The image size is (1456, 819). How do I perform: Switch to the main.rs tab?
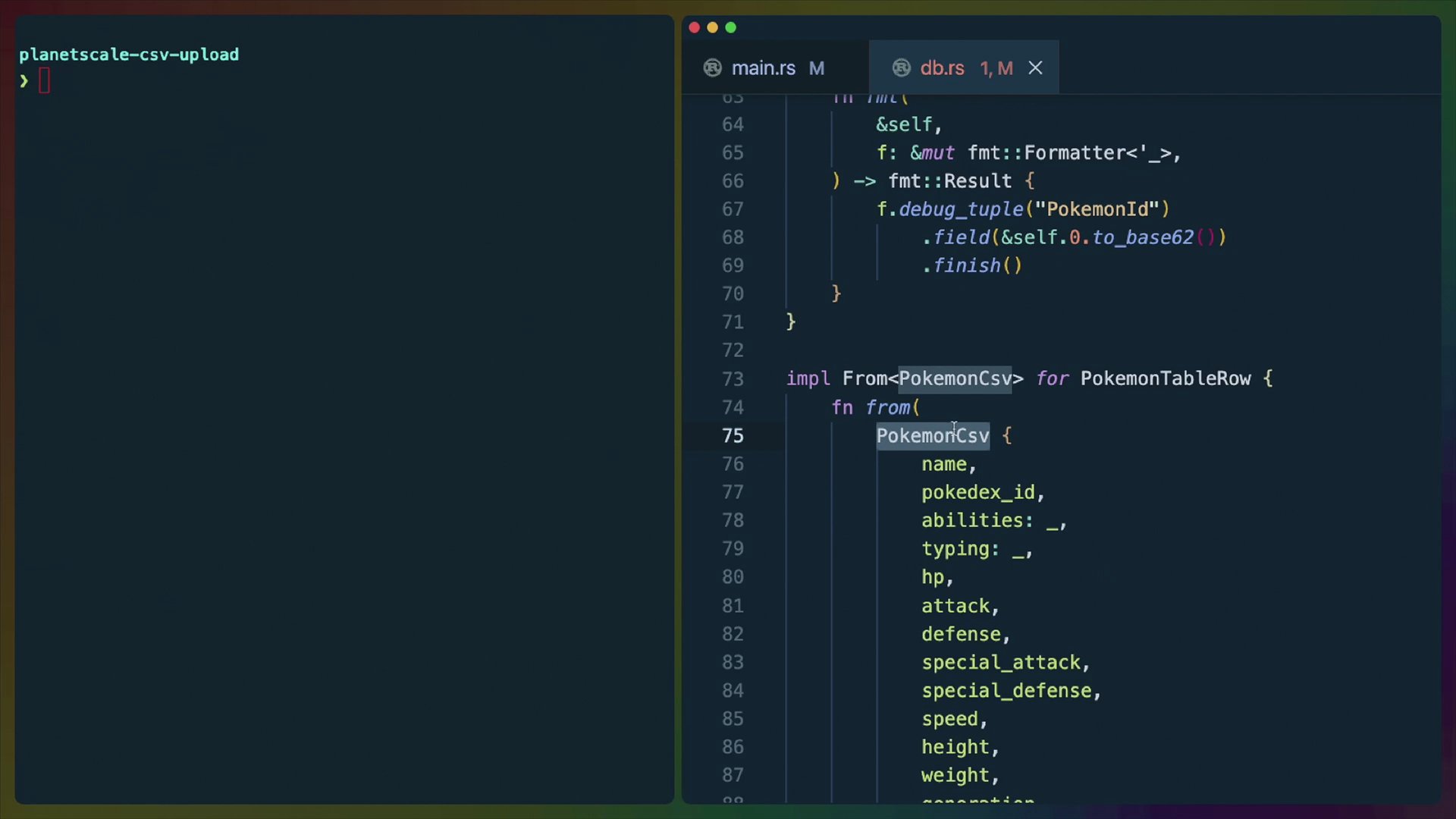[x=774, y=68]
